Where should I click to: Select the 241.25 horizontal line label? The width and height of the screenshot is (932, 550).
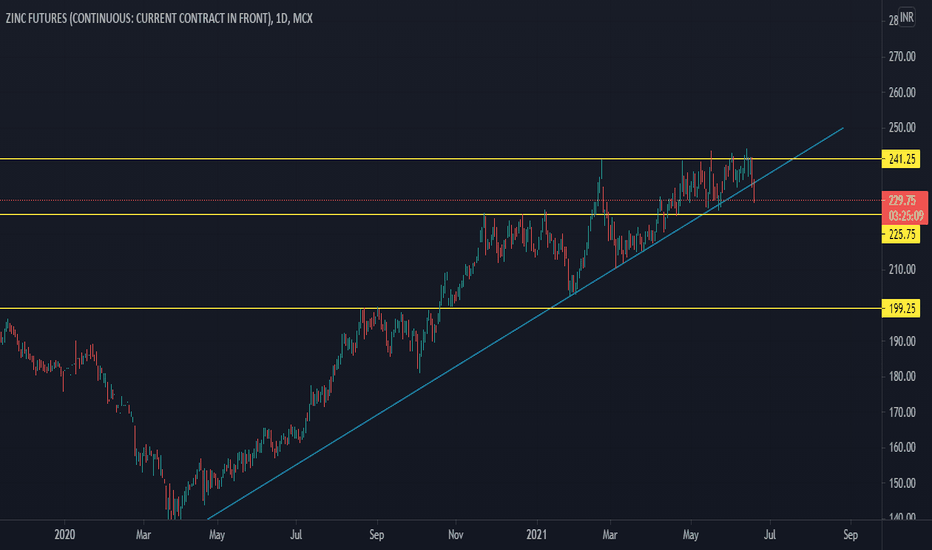[x=901, y=159]
